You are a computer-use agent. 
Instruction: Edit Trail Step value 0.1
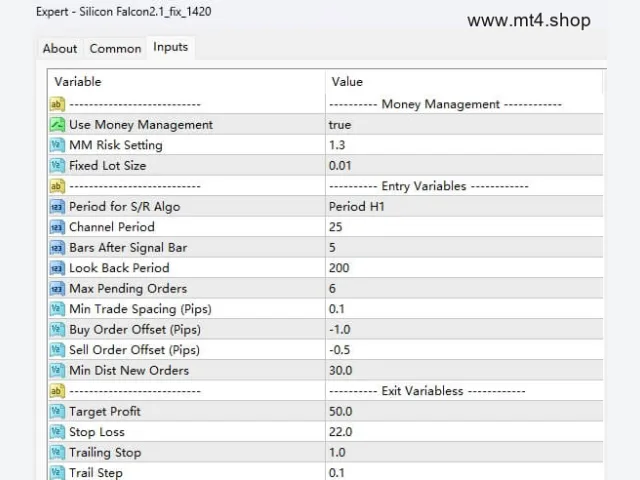337,473
